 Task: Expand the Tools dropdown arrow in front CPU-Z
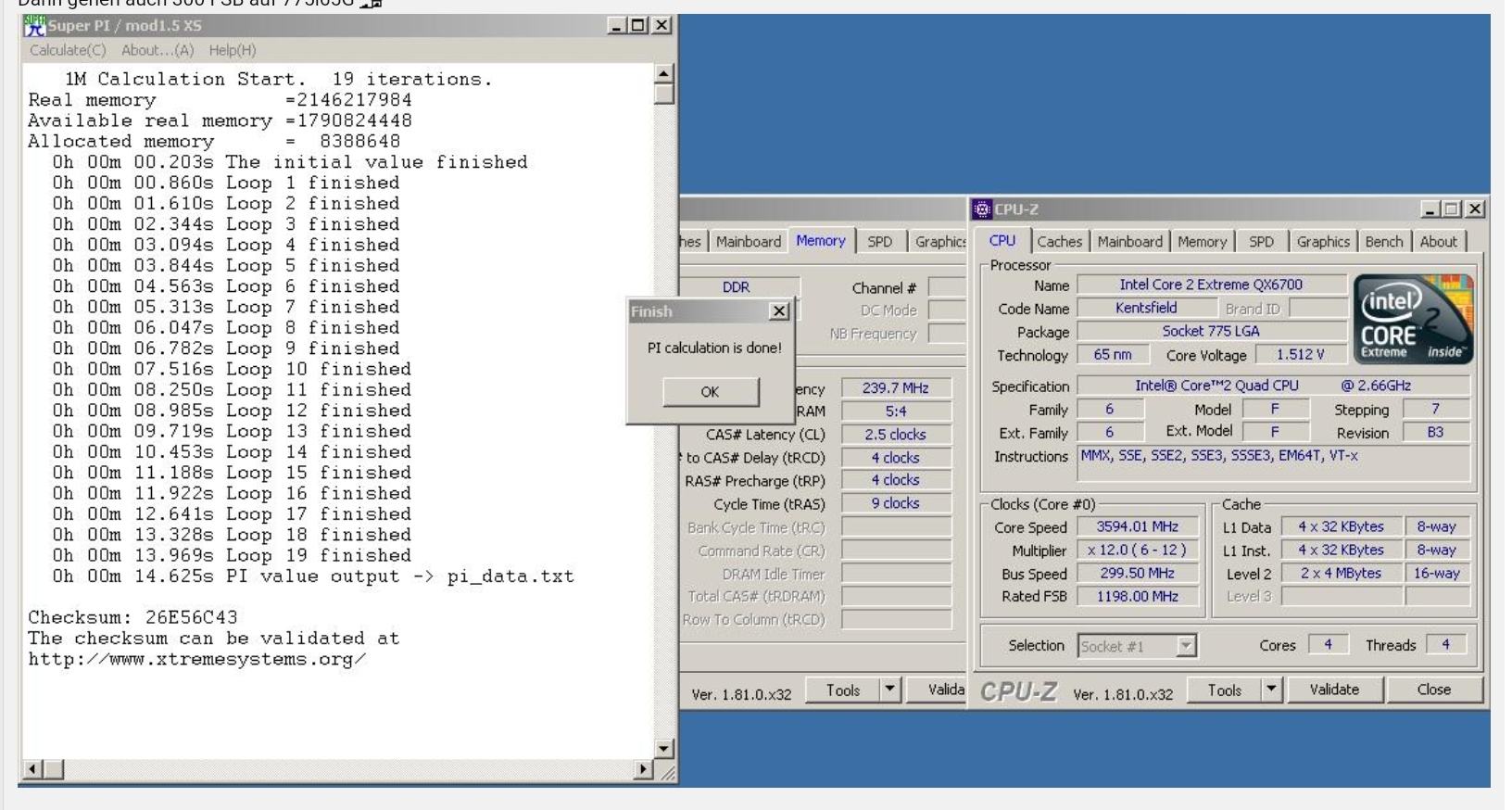pos(1271,690)
